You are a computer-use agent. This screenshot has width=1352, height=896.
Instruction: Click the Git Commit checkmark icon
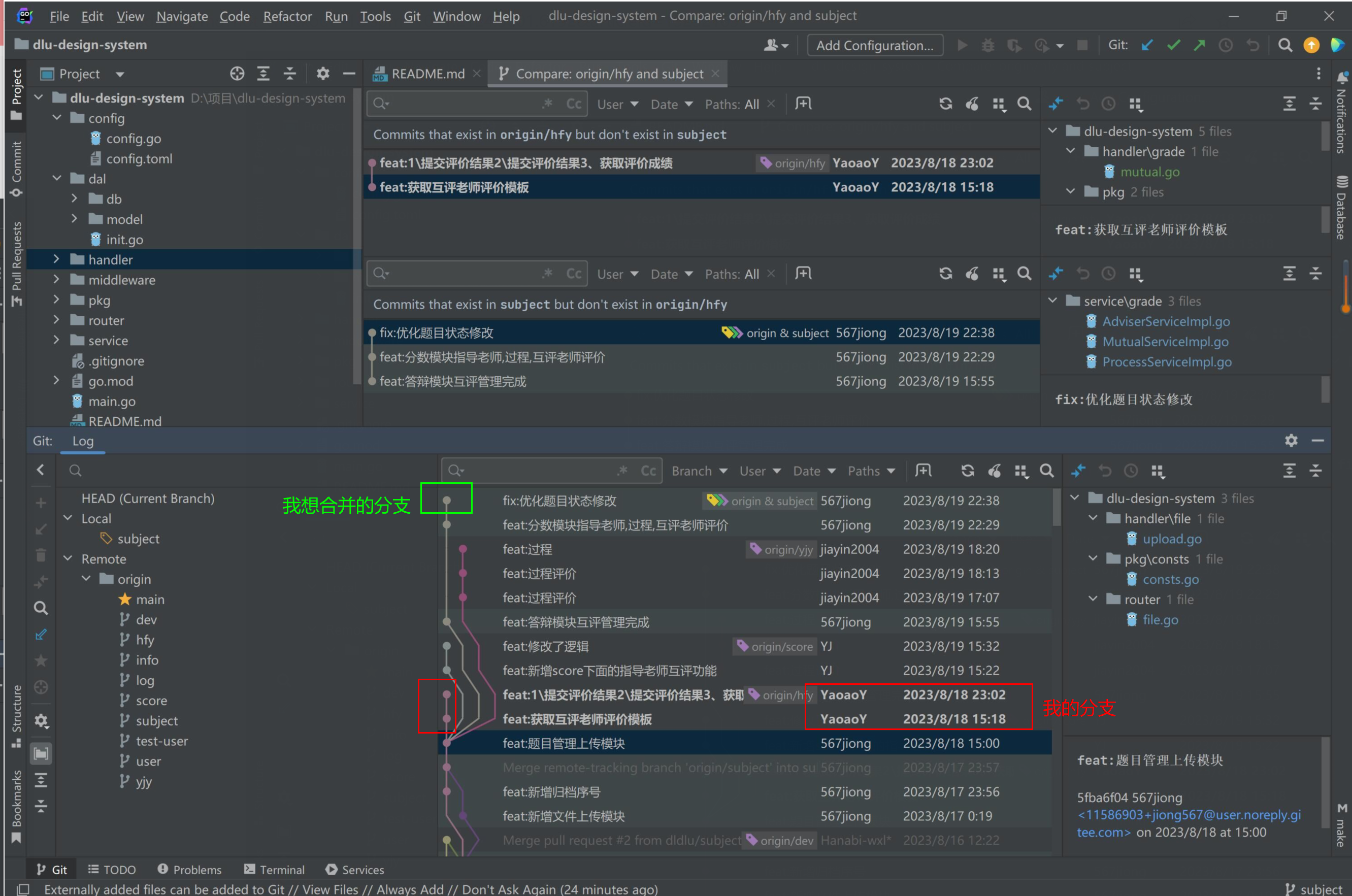pos(1173,45)
